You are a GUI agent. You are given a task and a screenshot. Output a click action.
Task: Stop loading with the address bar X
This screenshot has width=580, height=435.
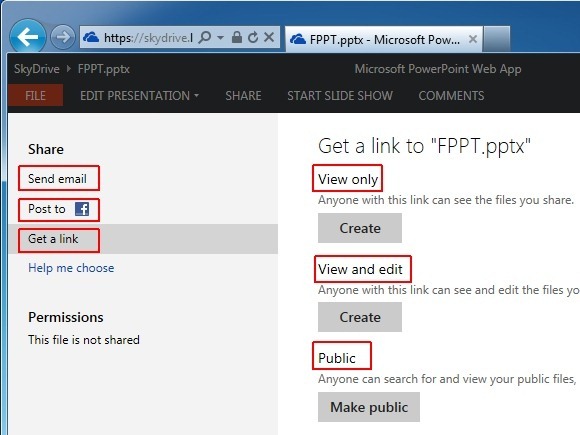point(269,37)
